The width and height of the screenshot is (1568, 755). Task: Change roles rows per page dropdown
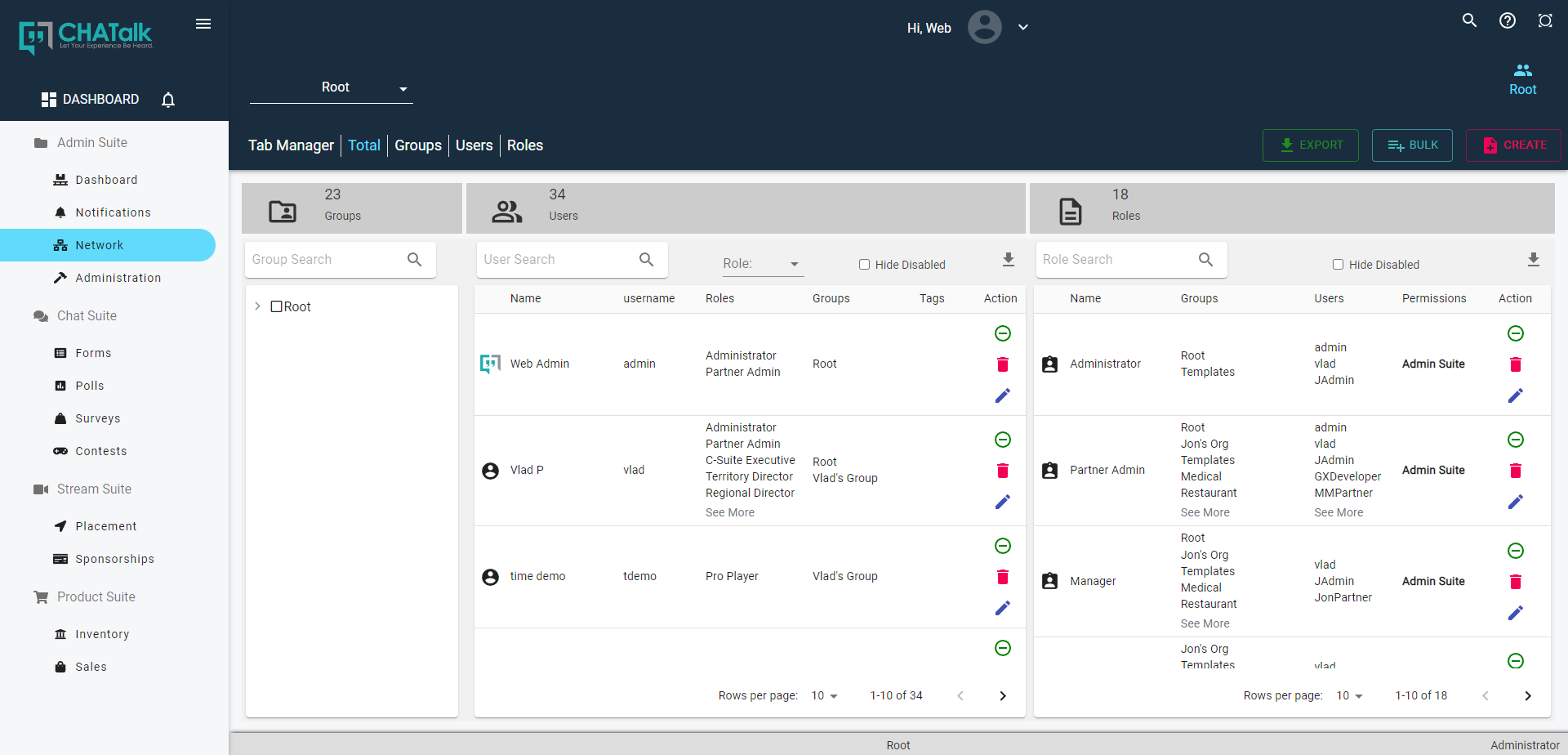pyautogui.click(x=1350, y=696)
